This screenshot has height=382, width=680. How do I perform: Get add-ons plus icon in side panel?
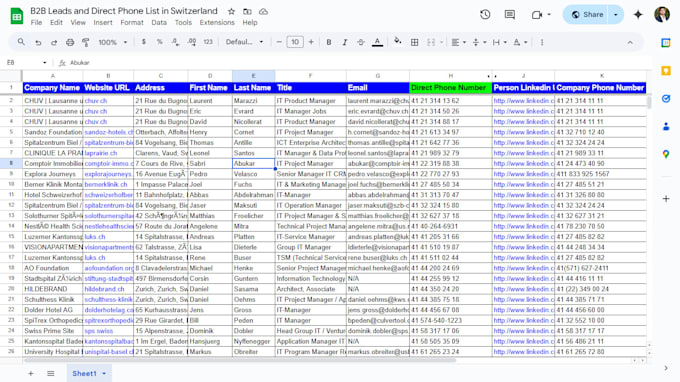point(666,199)
